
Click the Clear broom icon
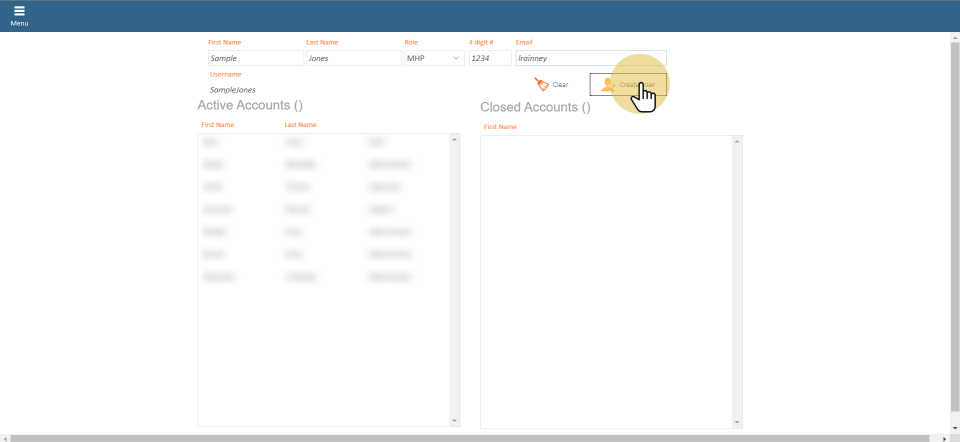(541, 85)
